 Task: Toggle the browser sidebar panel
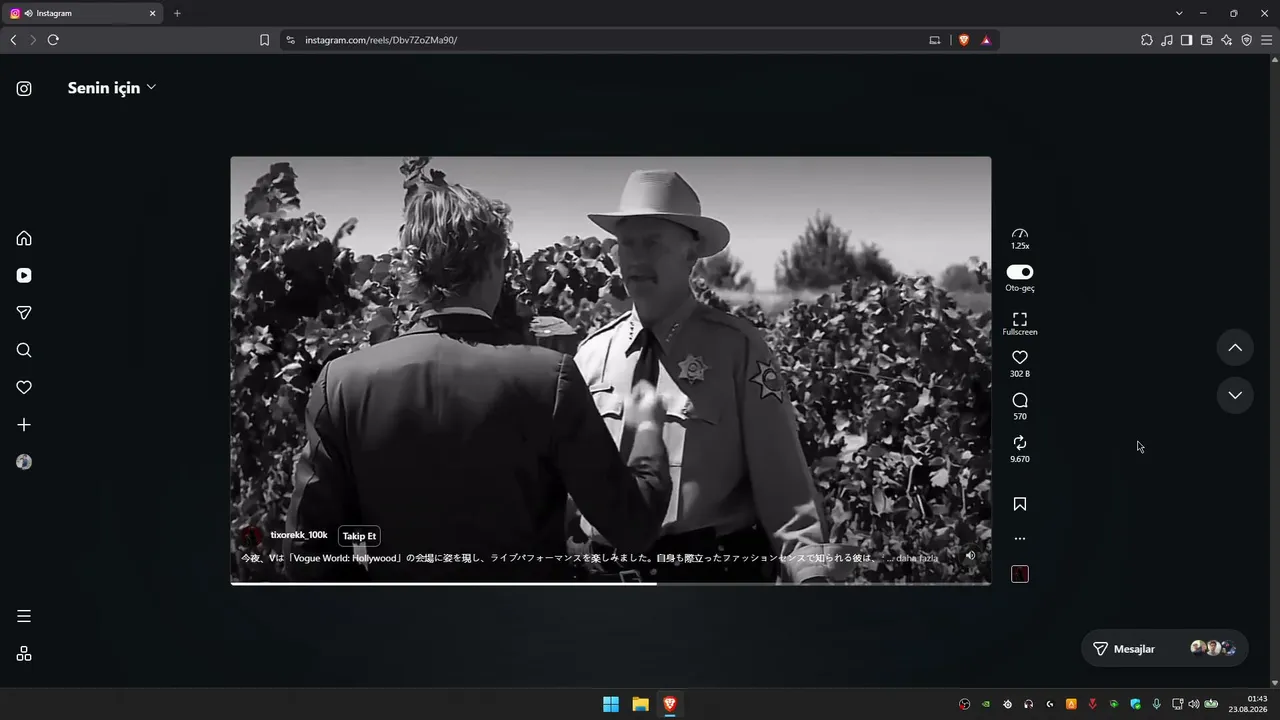pyautogui.click(x=1186, y=40)
